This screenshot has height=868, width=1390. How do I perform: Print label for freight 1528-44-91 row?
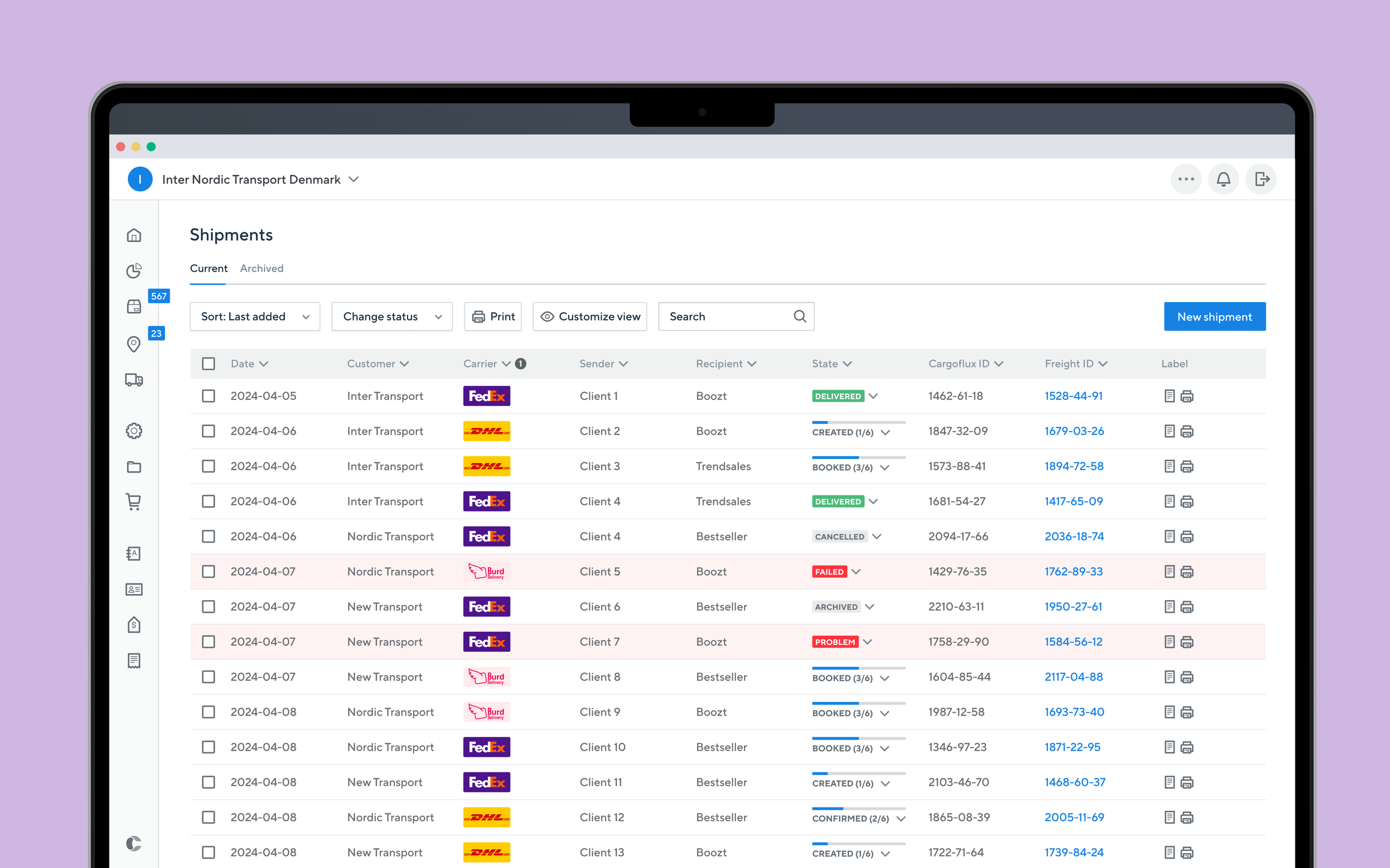click(x=1187, y=396)
